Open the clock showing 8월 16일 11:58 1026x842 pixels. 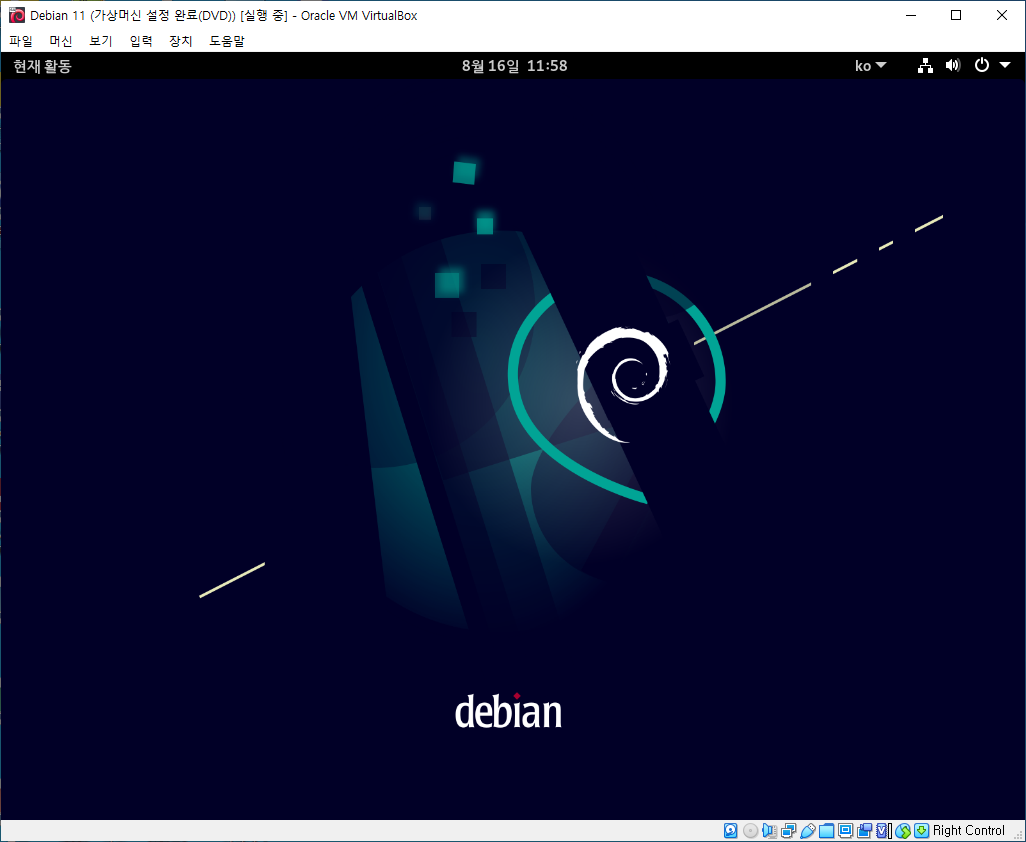tap(514, 66)
